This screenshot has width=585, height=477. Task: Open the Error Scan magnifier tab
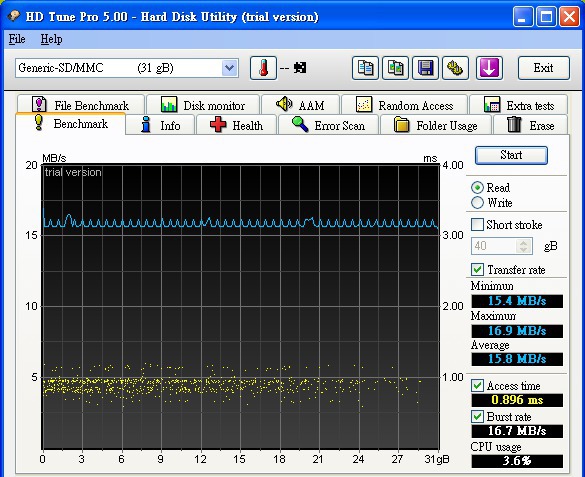pos(328,125)
